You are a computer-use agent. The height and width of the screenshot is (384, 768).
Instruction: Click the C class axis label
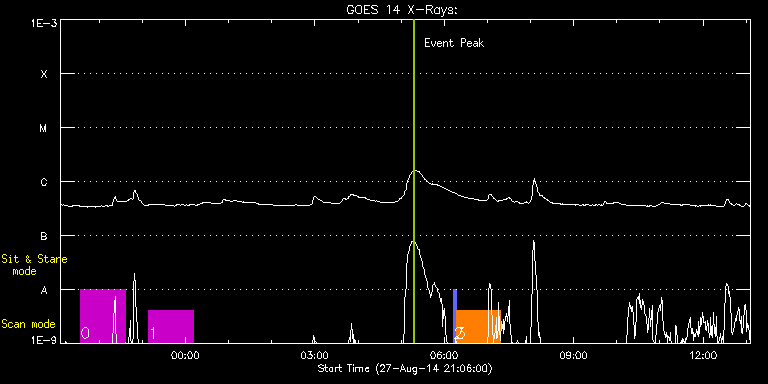click(x=44, y=182)
